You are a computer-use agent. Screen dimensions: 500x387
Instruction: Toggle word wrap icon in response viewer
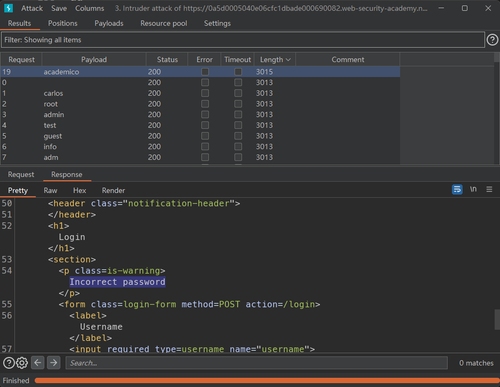coord(457,189)
